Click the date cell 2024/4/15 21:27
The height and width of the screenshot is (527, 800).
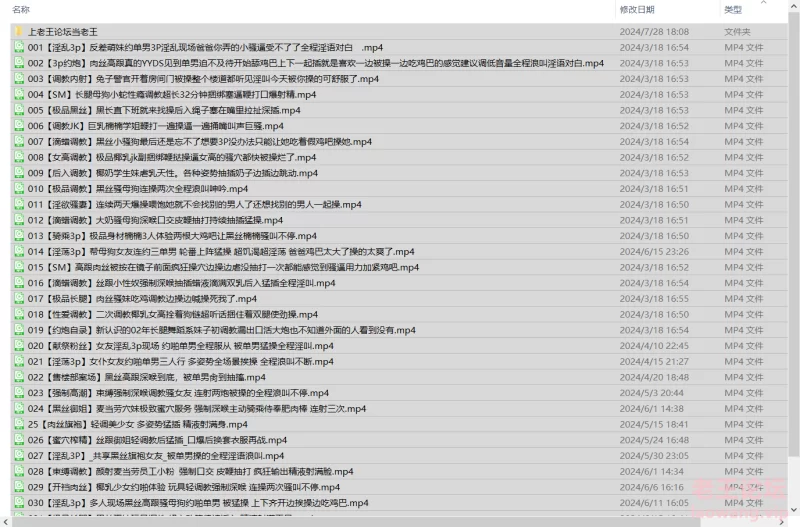[x=654, y=361]
